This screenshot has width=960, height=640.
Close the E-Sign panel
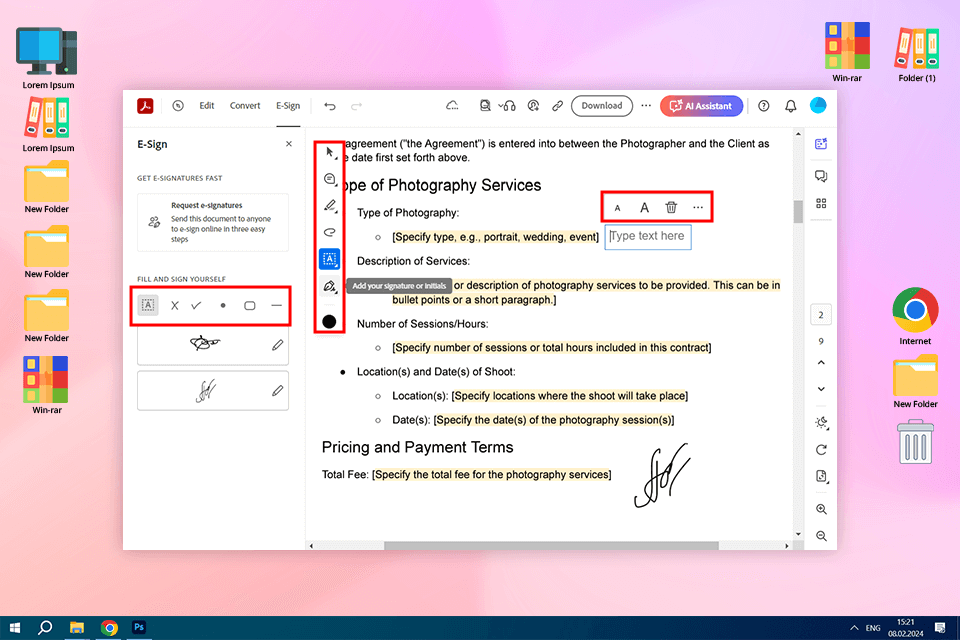(x=289, y=144)
